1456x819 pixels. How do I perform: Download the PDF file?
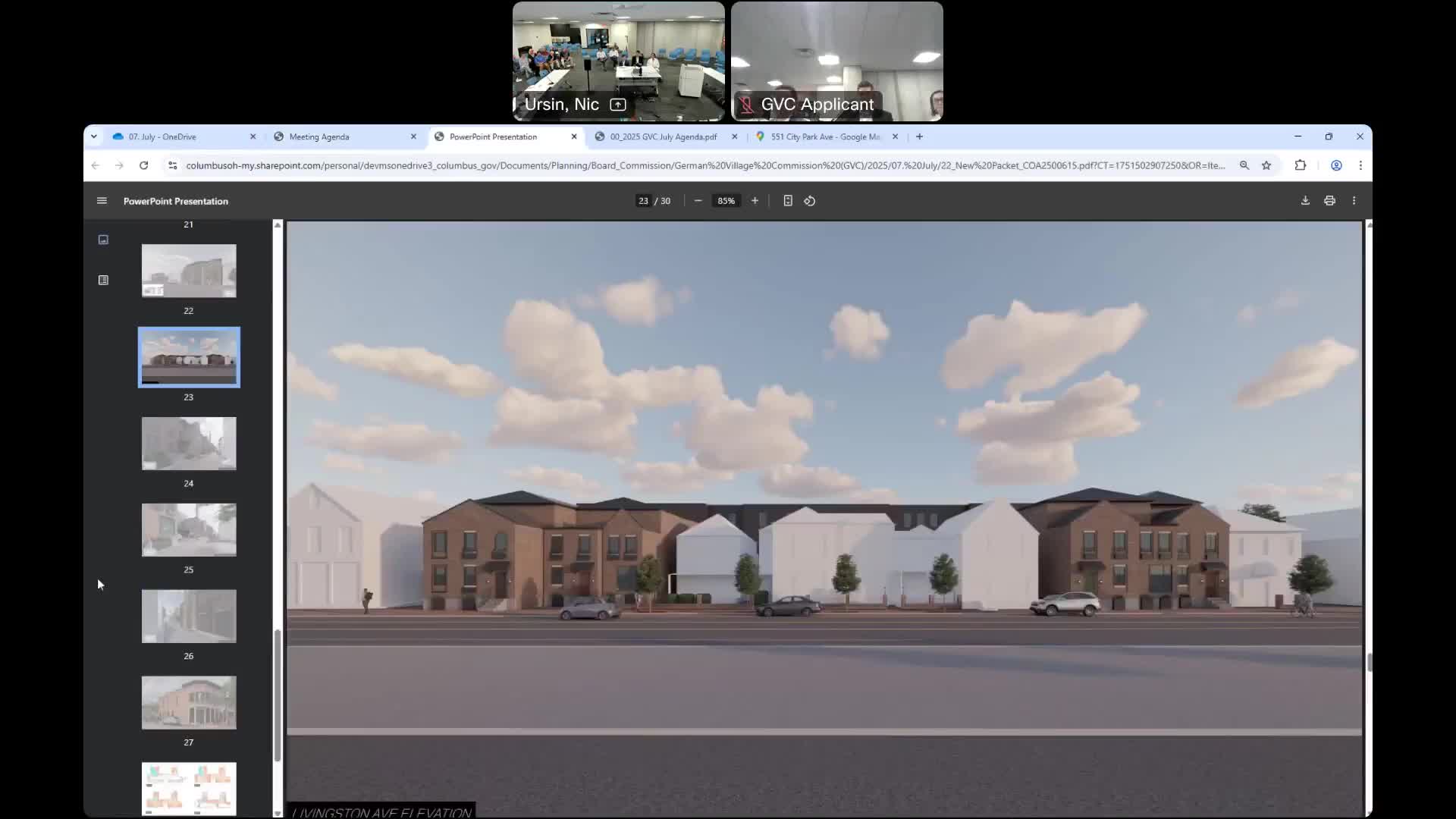click(1305, 201)
